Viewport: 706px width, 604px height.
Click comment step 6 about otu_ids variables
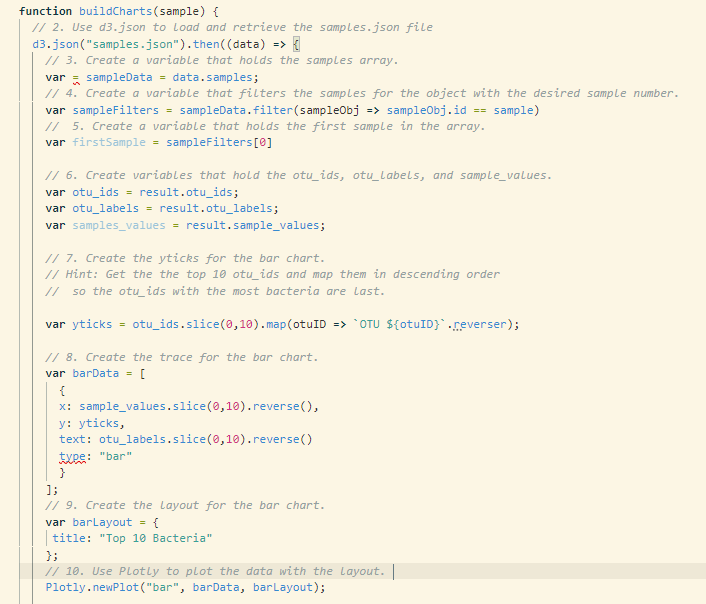[299, 175]
